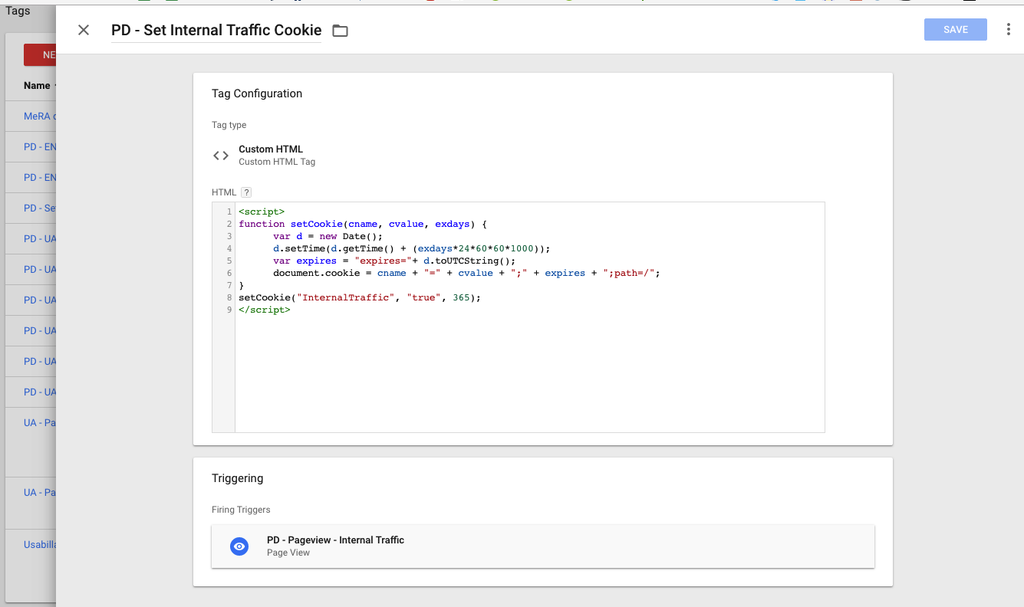The width and height of the screenshot is (1024, 607).
Task: Open the PD - Se tag in background list
Action: (39, 208)
